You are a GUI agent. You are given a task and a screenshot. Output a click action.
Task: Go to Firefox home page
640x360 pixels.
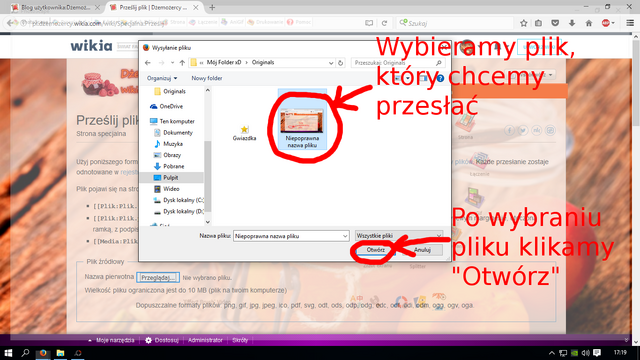click(589, 23)
